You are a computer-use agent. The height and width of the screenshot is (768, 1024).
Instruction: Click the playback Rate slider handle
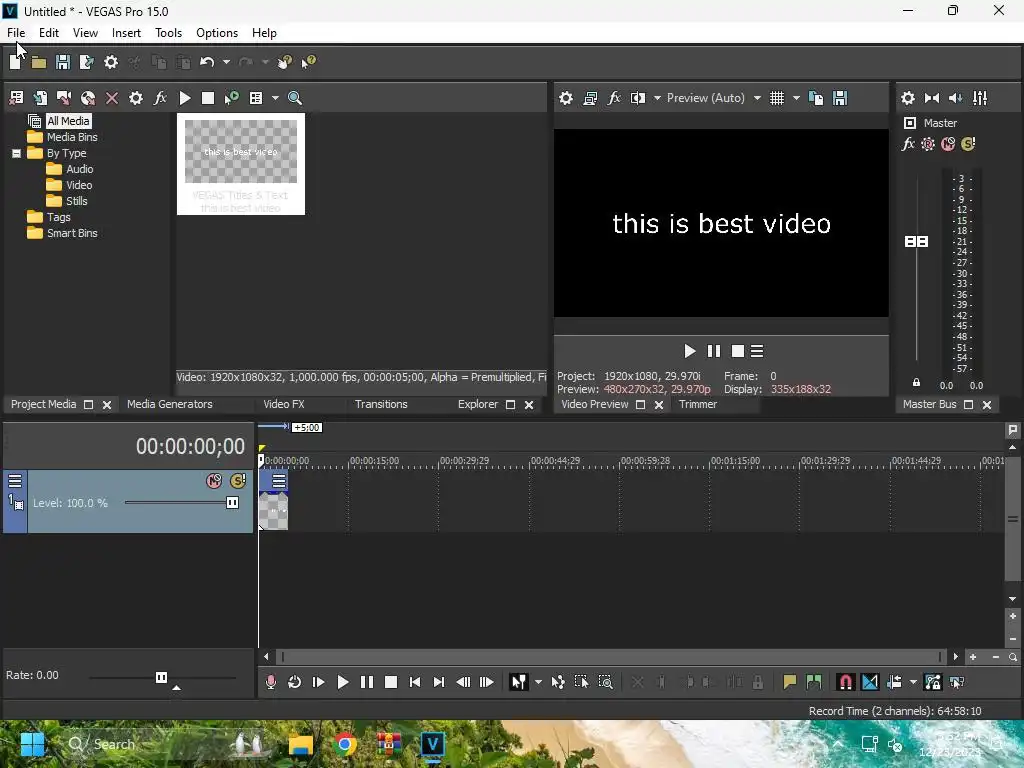(x=161, y=677)
